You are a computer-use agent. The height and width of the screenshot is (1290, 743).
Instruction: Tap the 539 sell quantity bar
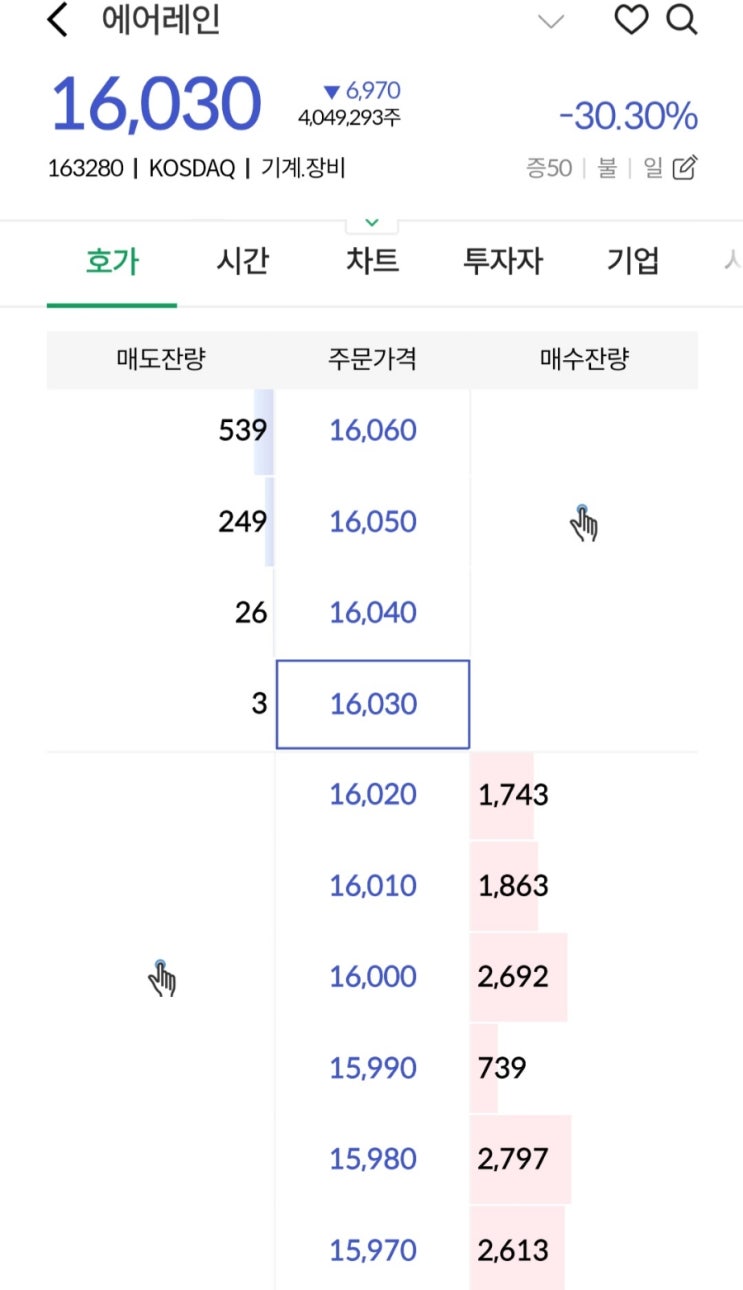click(x=243, y=431)
